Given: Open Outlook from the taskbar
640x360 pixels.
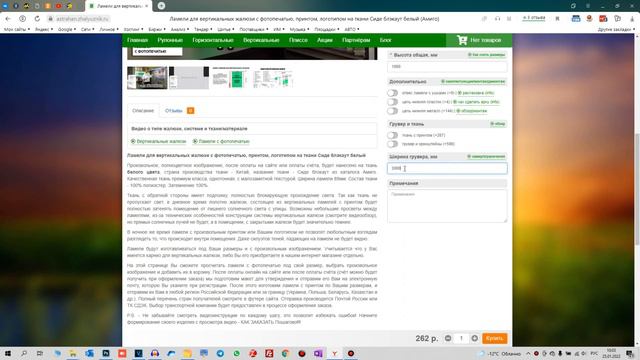Looking at the screenshot, I should coord(89,353).
